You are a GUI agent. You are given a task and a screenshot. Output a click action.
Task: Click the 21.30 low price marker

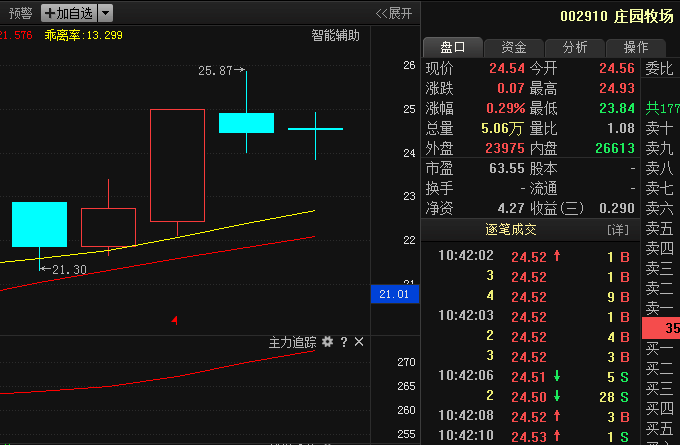point(63,269)
